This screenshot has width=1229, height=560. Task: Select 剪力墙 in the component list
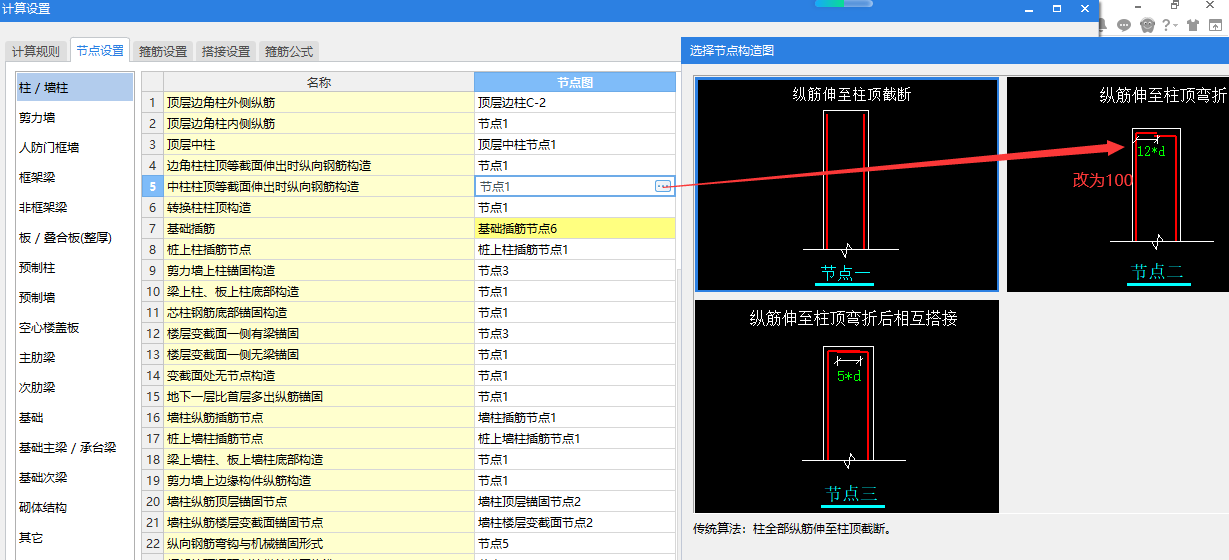click(x=75, y=117)
